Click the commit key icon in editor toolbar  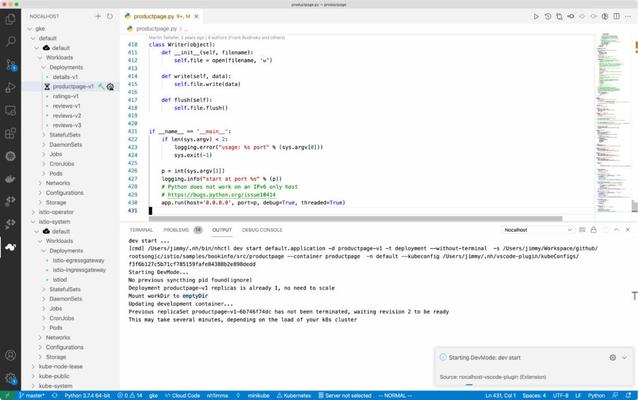(570, 16)
